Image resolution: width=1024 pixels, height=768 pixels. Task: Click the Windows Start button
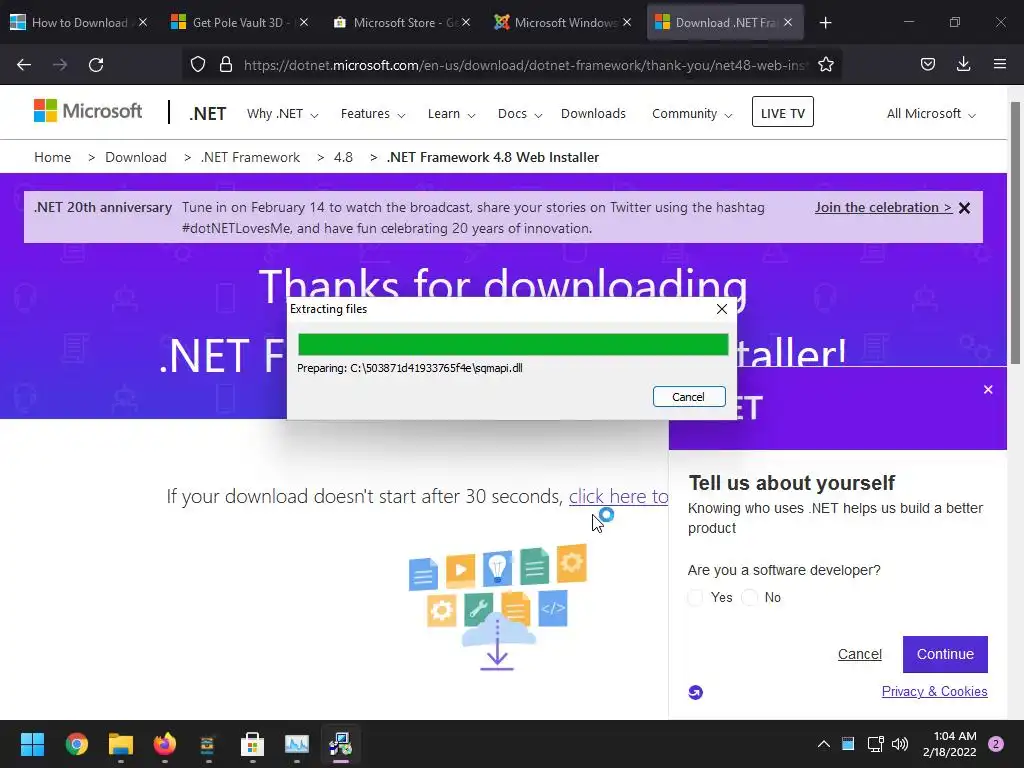point(32,744)
